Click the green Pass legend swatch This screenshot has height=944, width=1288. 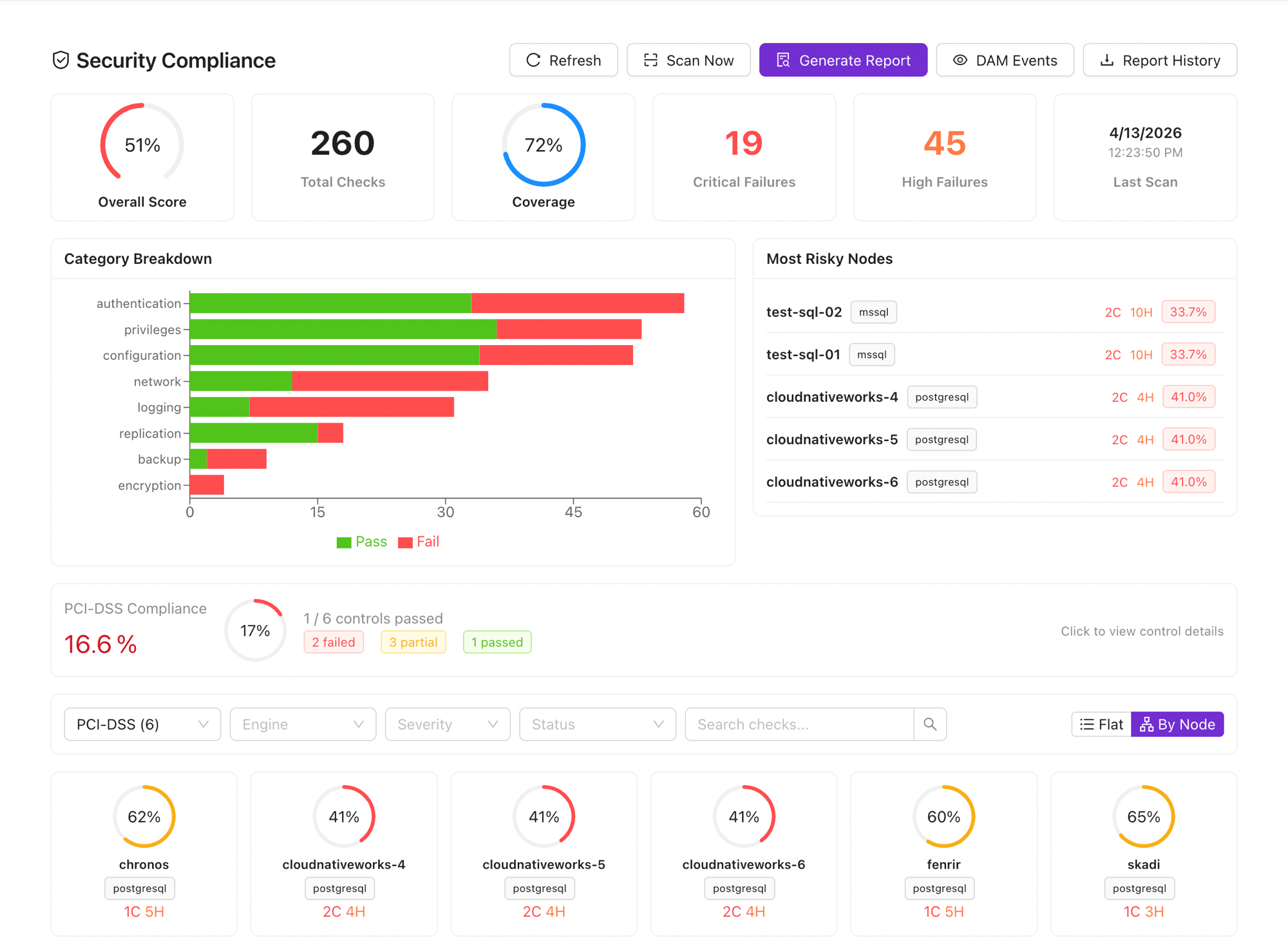coord(344,542)
